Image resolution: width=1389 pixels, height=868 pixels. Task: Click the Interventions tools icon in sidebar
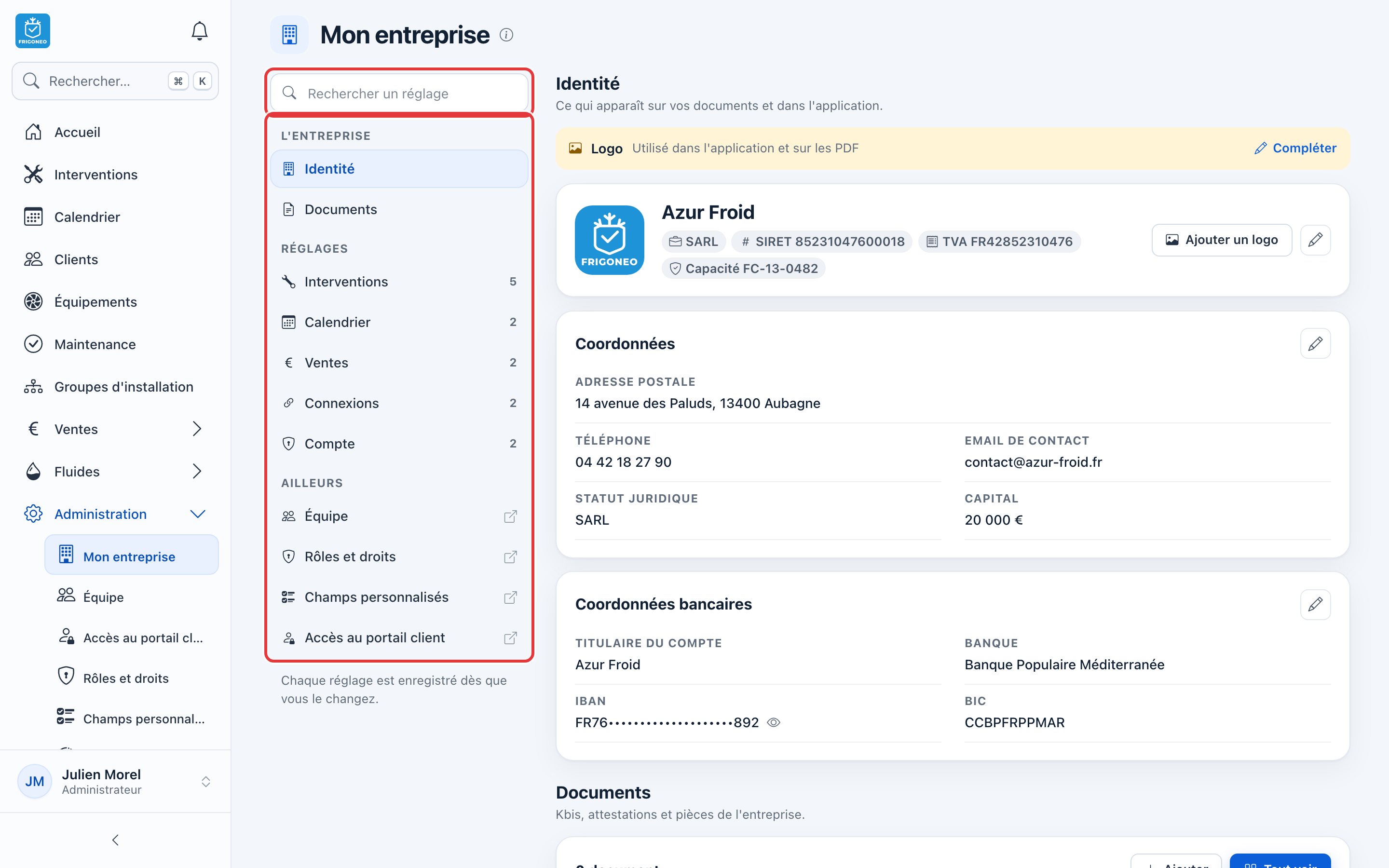click(x=33, y=174)
